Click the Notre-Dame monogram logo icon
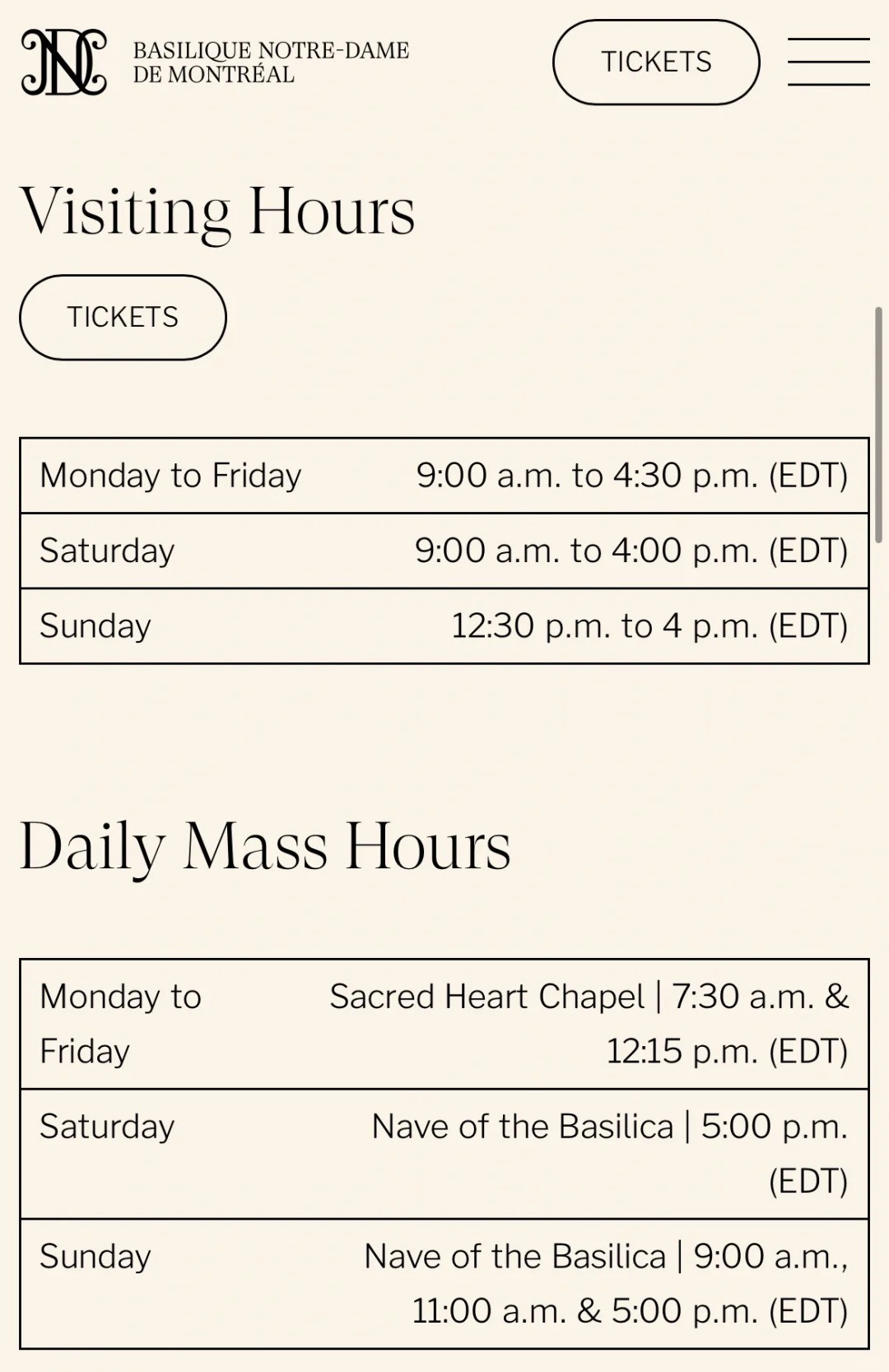Screen dimensions: 889x1372 [64, 63]
